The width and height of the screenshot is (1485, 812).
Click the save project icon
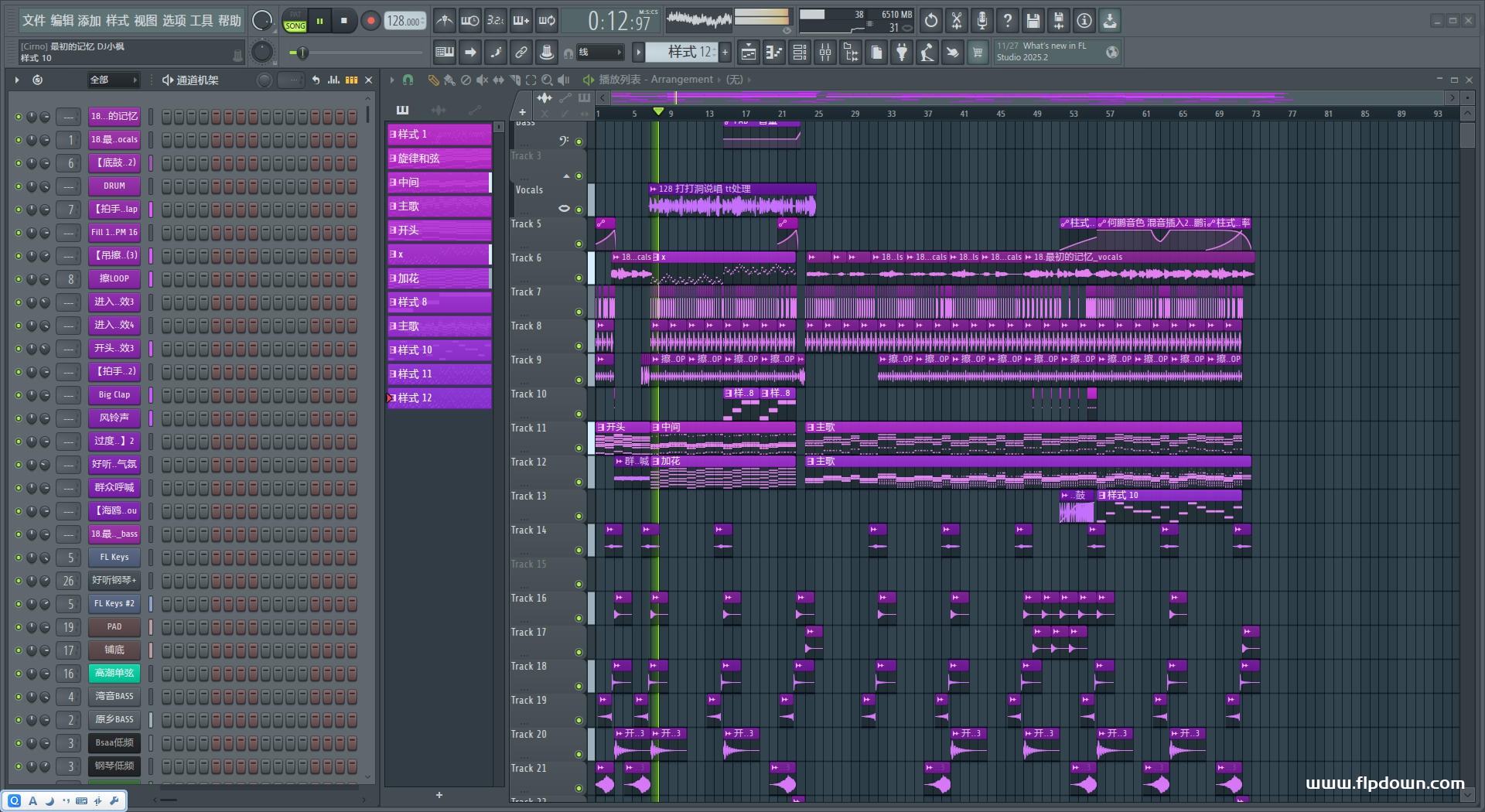(x=1033, y=21)
